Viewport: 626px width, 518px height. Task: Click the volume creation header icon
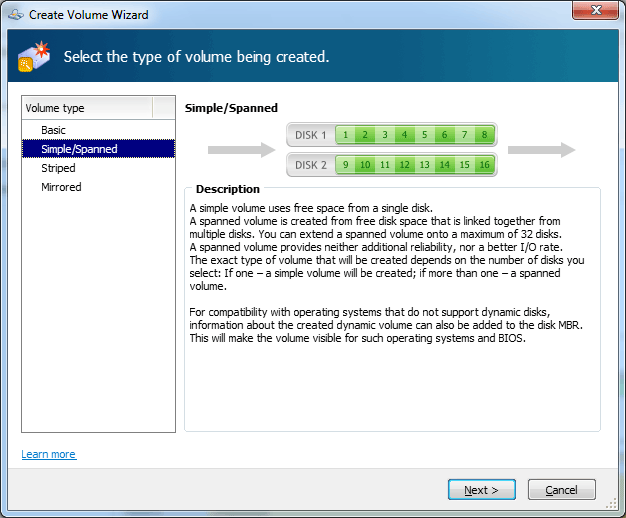(34, 56)
